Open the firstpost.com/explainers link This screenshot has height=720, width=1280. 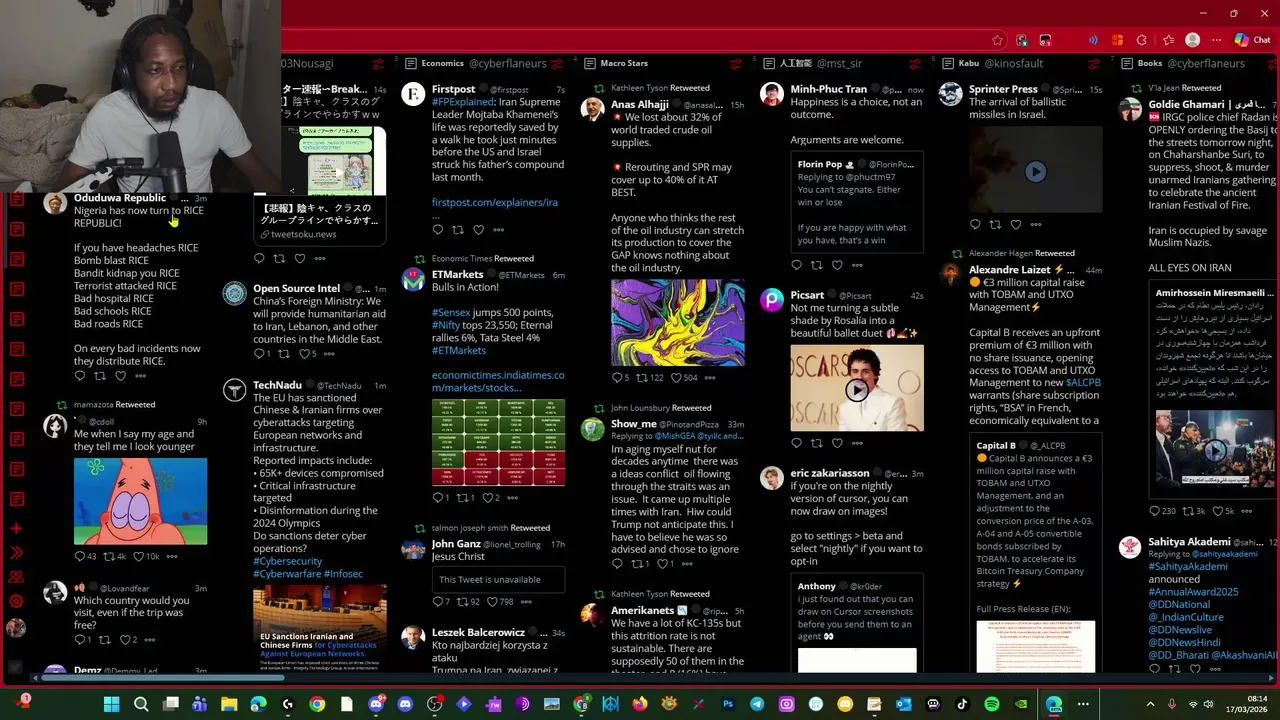click(495, 202)
